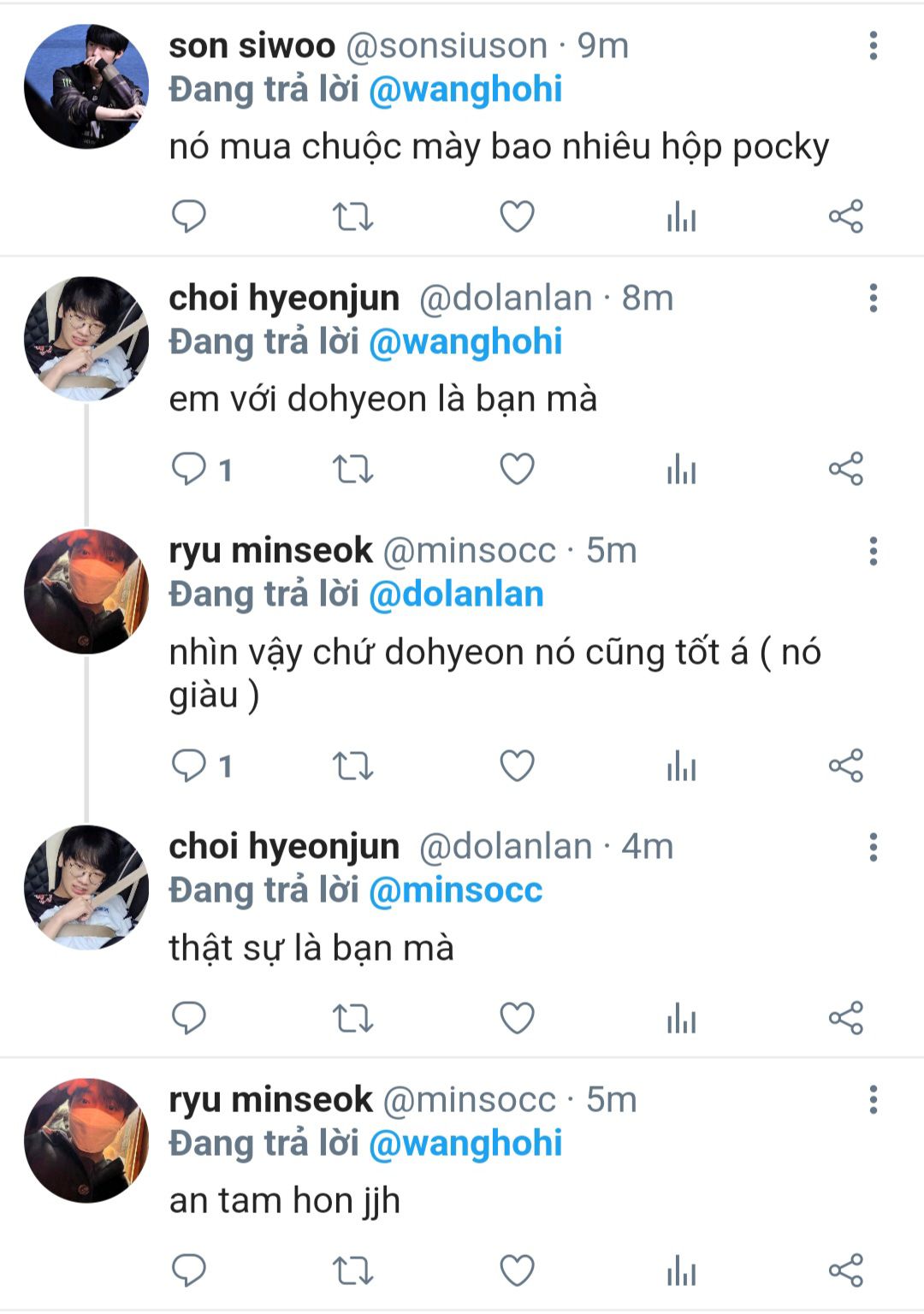Reply to son siwoo's pocky tweet
This screenshot has height=1314, width=924.
pos(188,216)
